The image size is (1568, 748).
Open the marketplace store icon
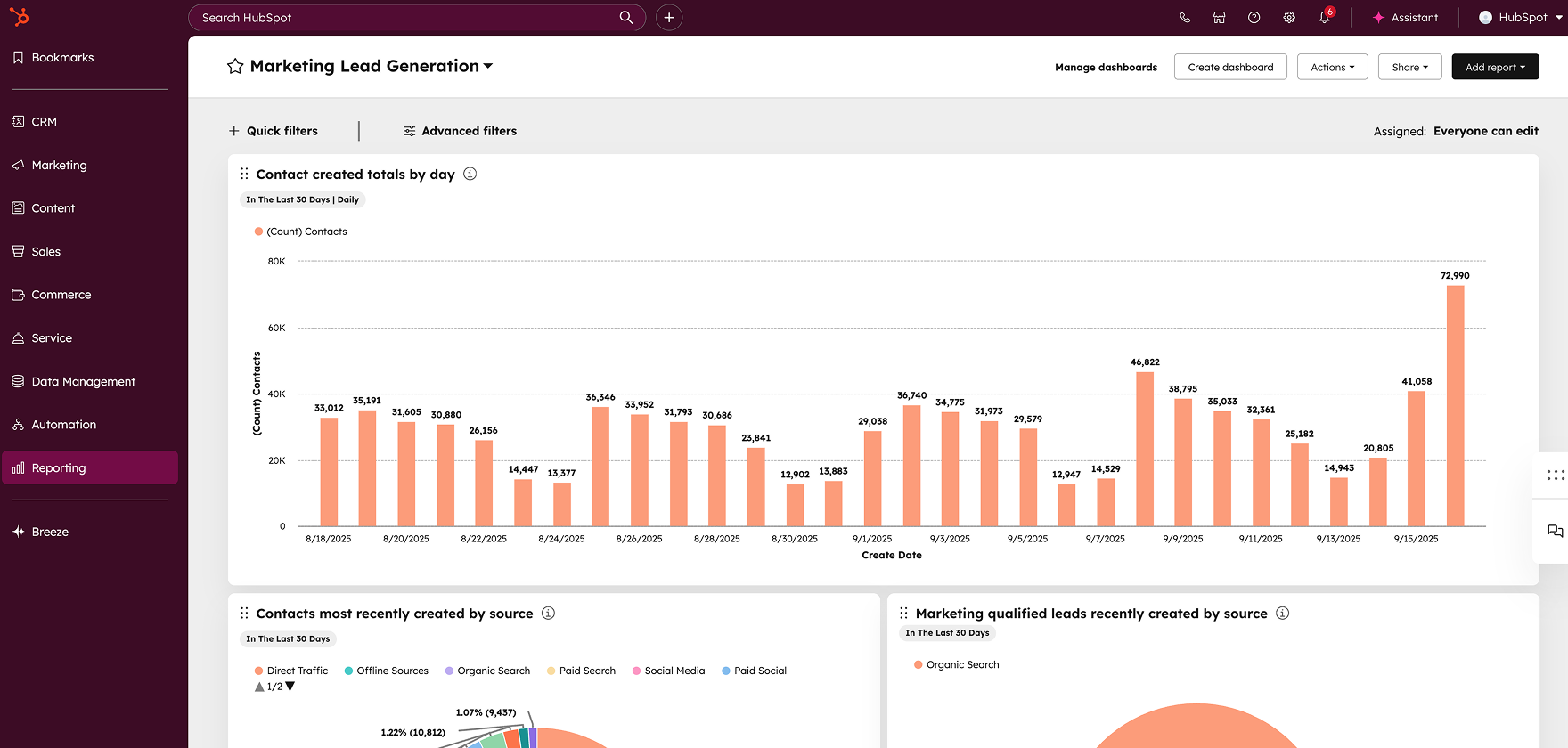point(1220,17)
